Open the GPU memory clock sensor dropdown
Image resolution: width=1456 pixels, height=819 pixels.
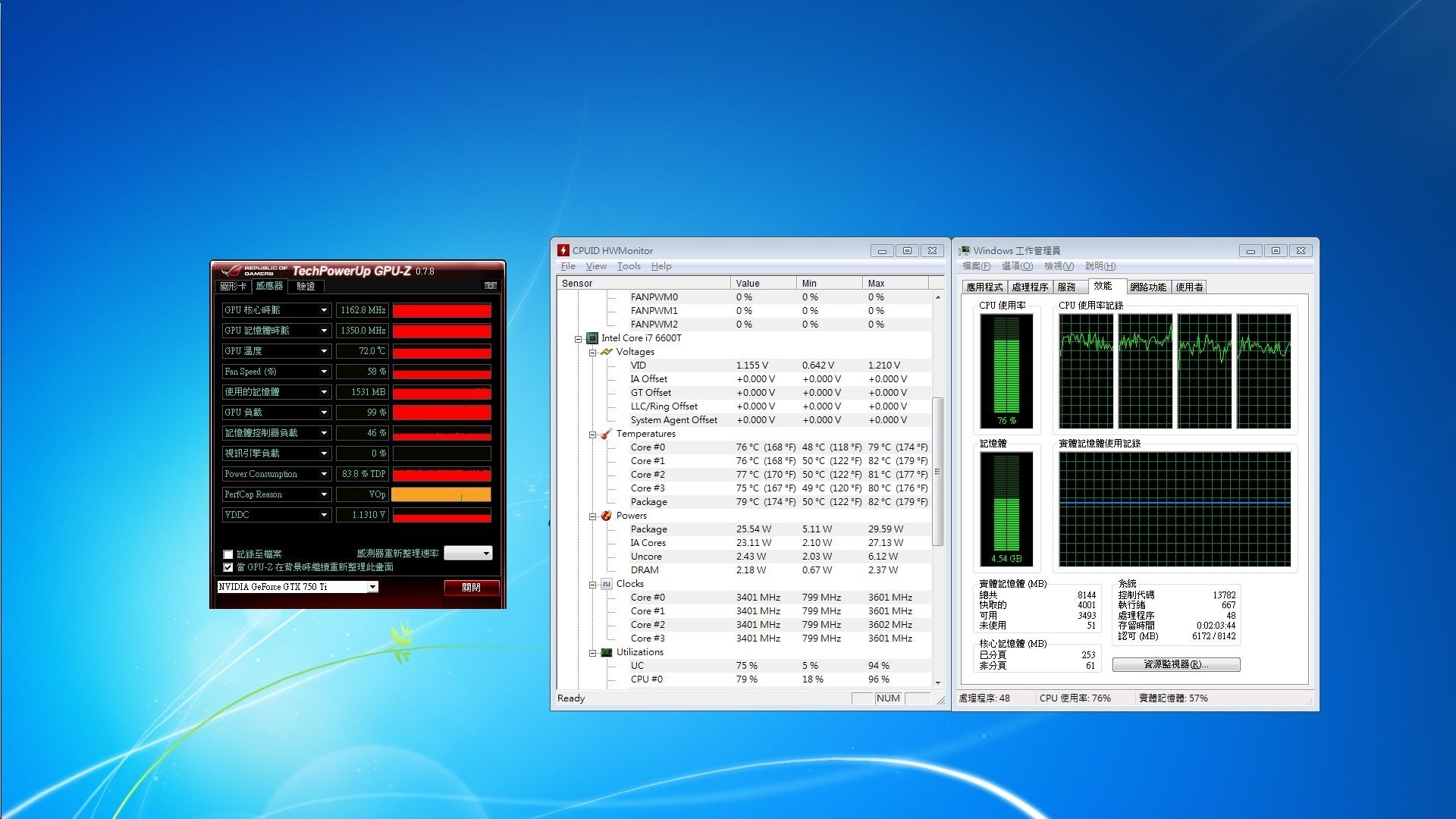coord(324,331)
